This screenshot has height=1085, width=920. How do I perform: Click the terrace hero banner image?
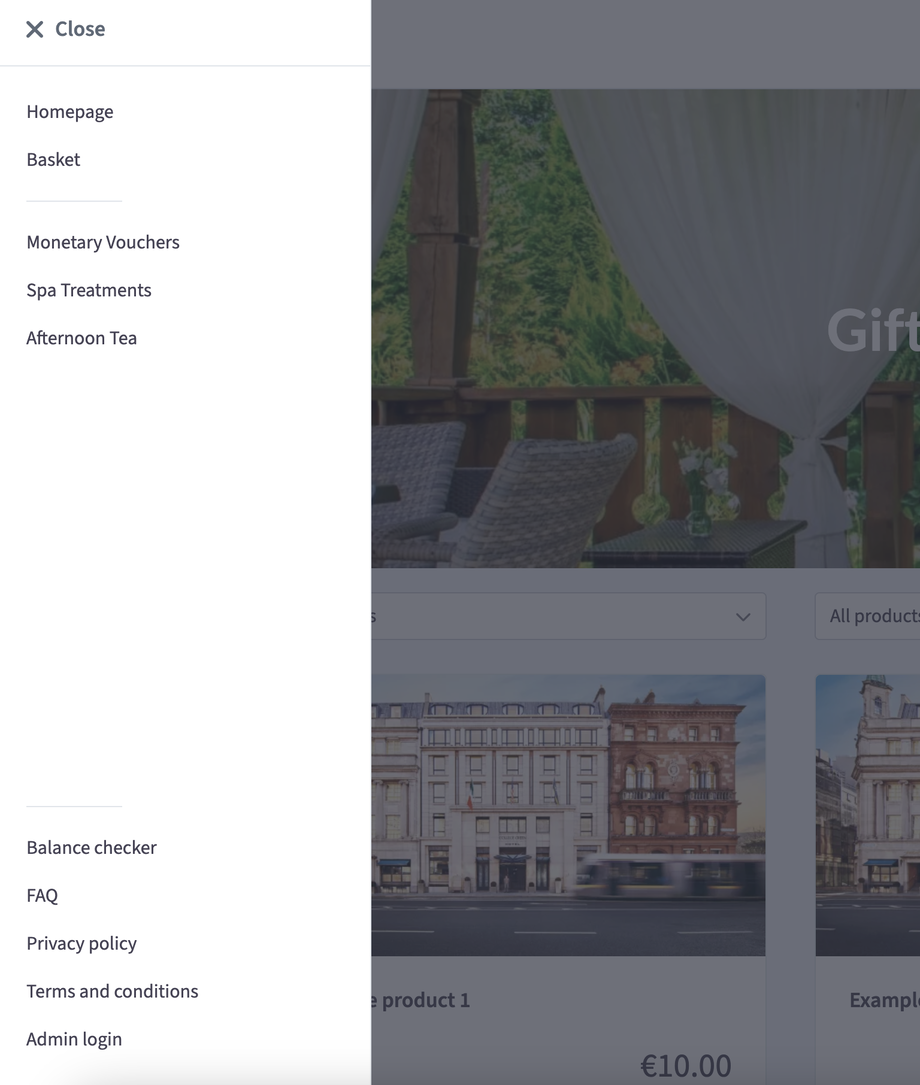point(645,328)
